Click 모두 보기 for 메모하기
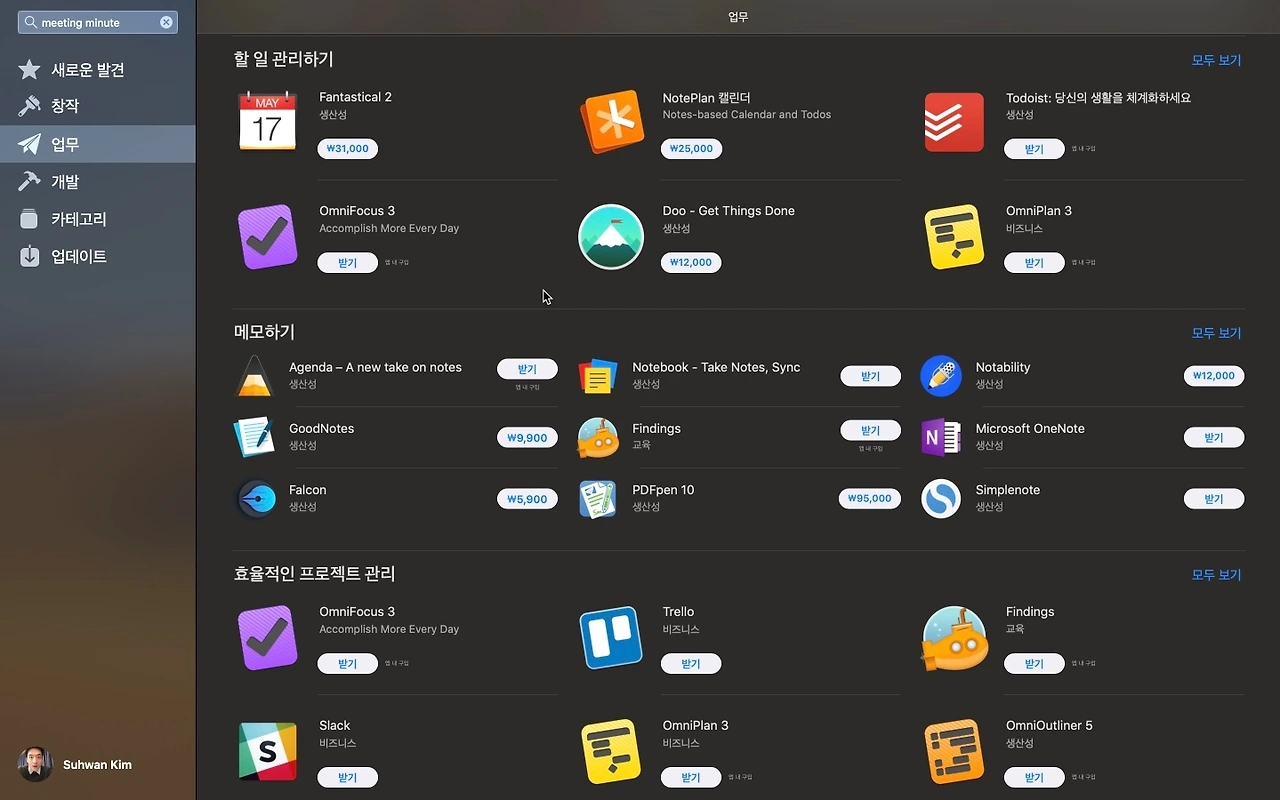This screenshot has height=800, width=1280. pyautogui.click(x=1216, y=333)
